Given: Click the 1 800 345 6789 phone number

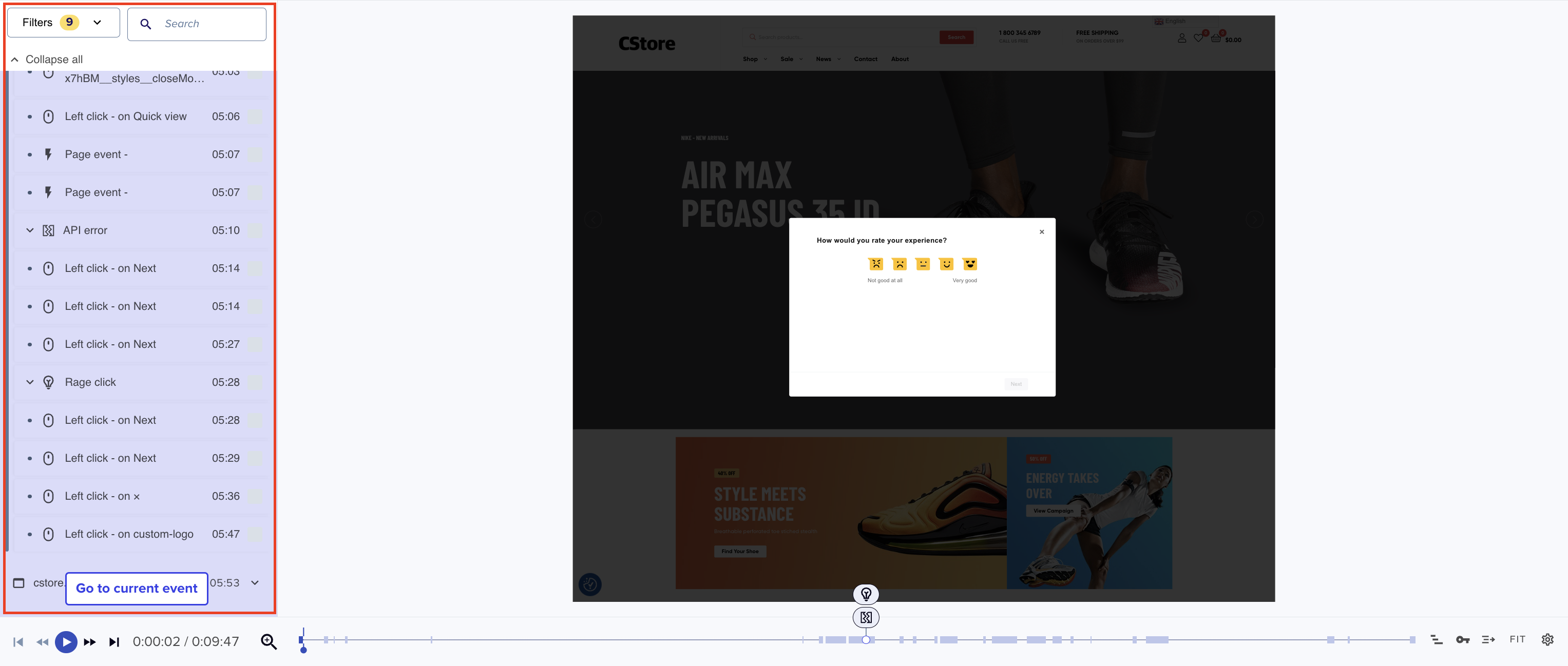Looking at the screenshot, I should pos(1020,33).
